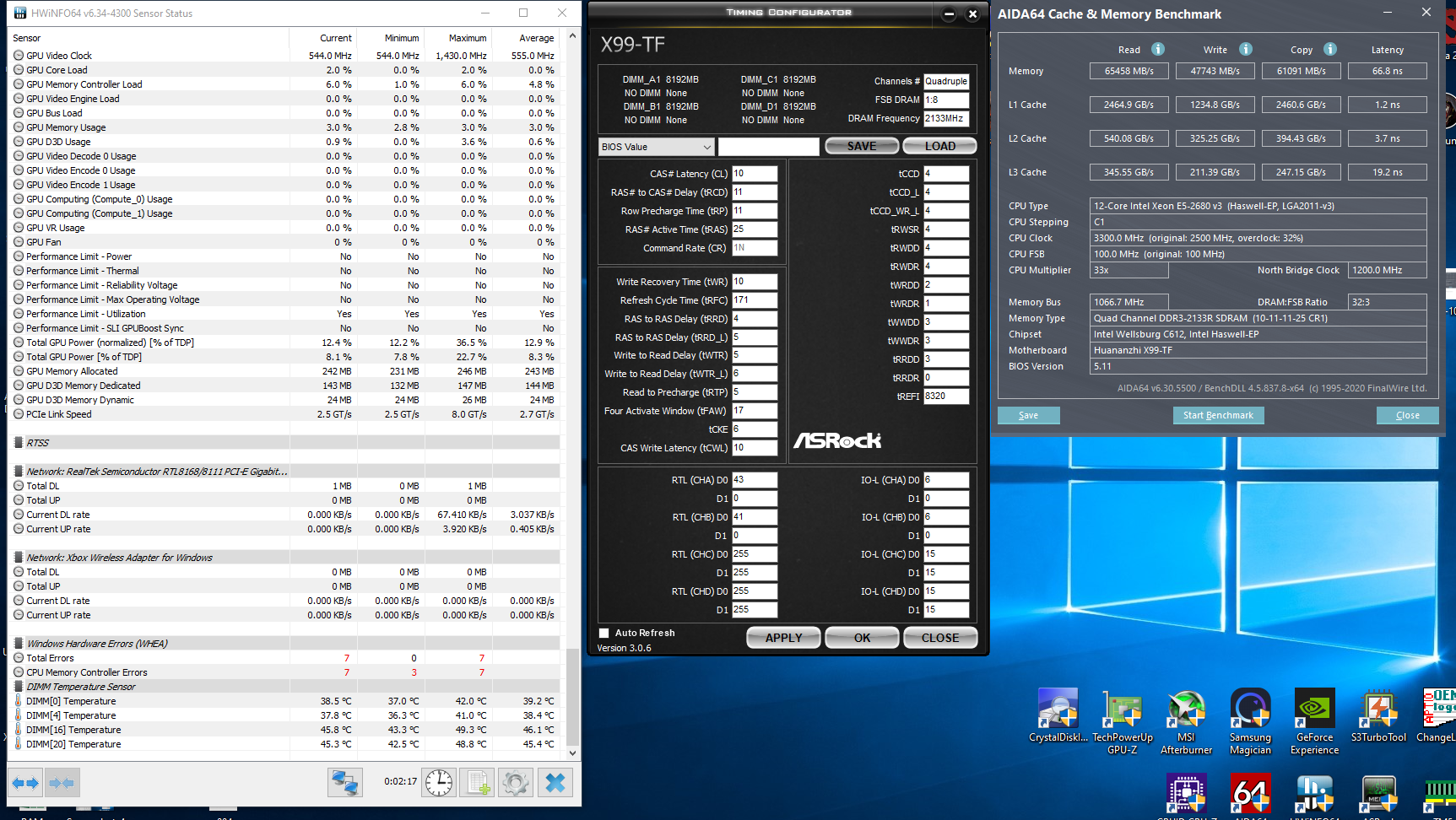The width and height of the screenshot is (1456, 820).
Task: Click the Maximum column header
Action: (x=457, y=38)
